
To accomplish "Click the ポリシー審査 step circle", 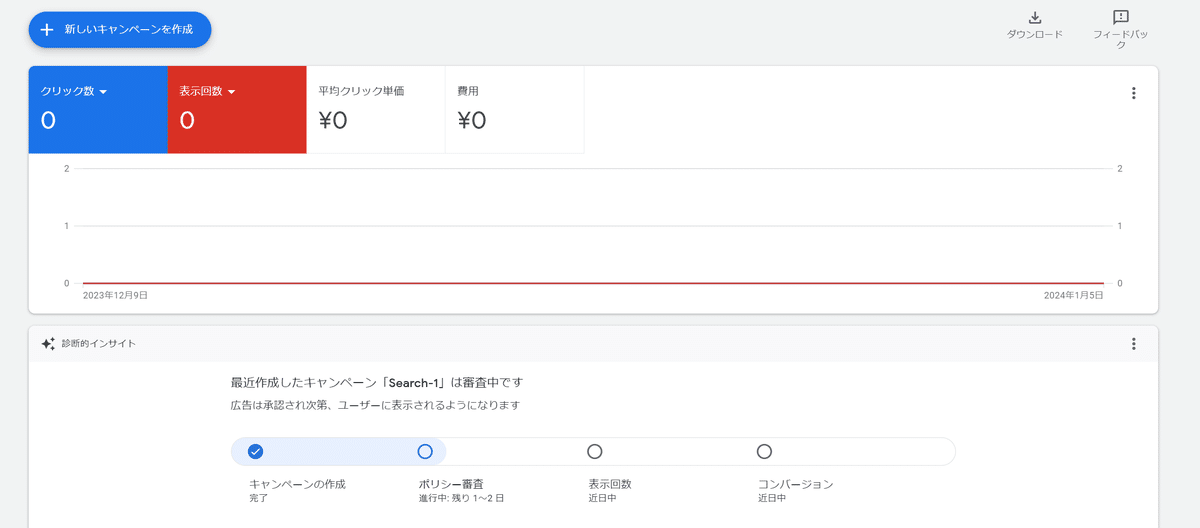I will point(425,452).
